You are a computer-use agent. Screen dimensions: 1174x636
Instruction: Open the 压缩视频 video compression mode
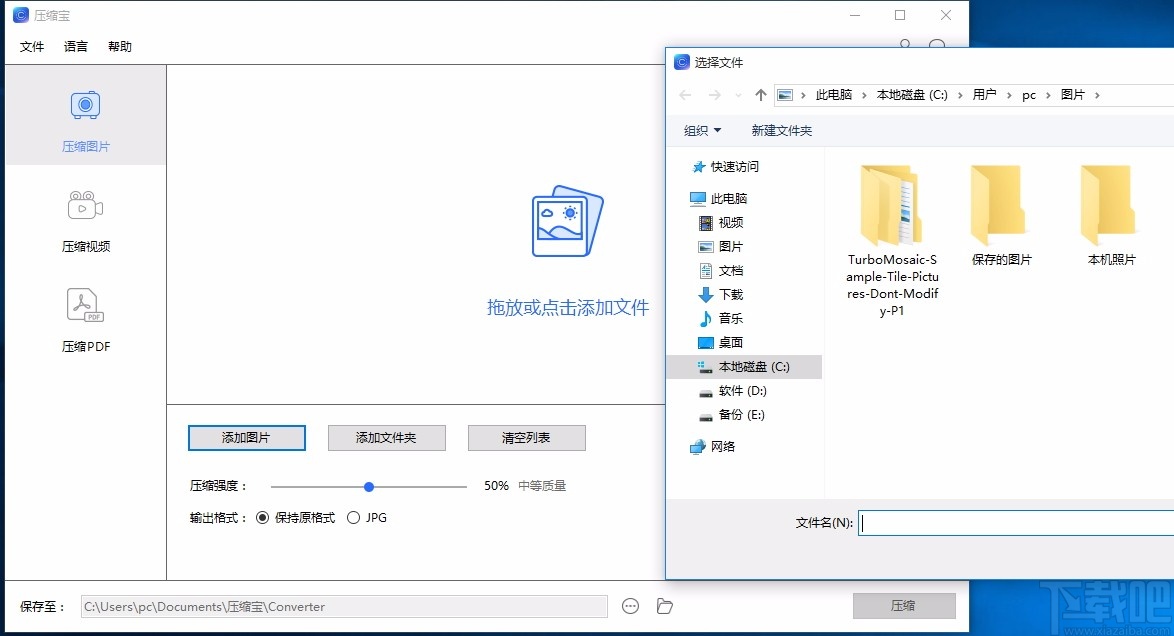click(85, 222)
